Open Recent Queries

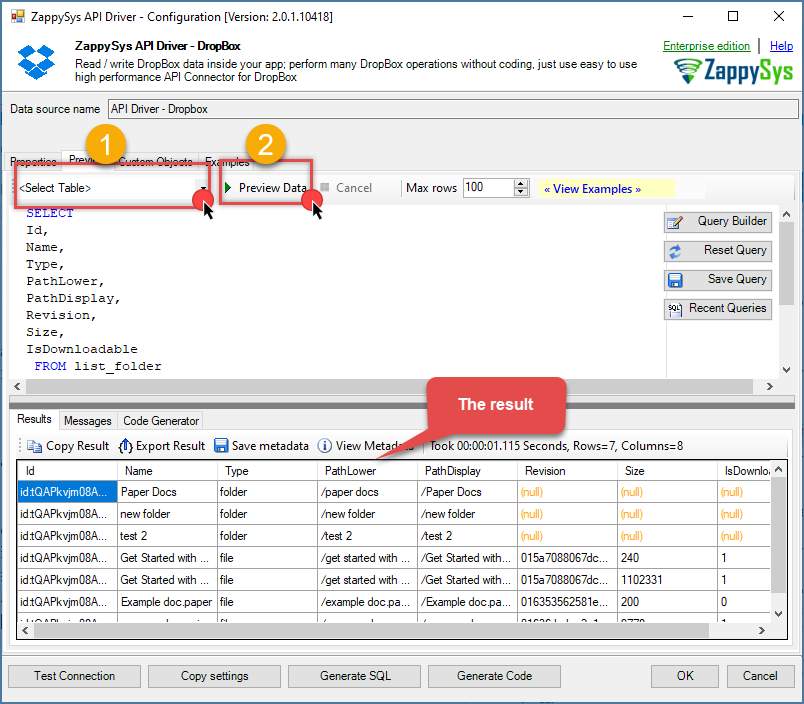718,309
